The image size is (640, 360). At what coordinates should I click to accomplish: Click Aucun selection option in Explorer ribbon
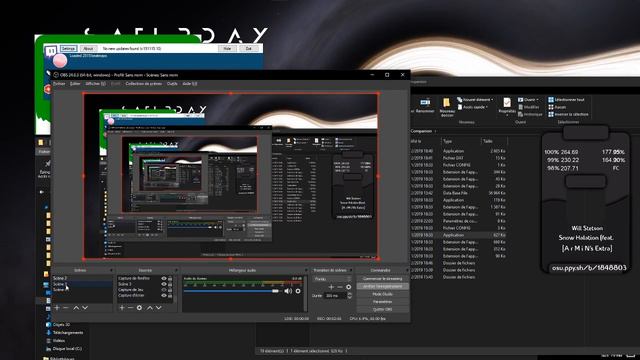pos(557,107)
